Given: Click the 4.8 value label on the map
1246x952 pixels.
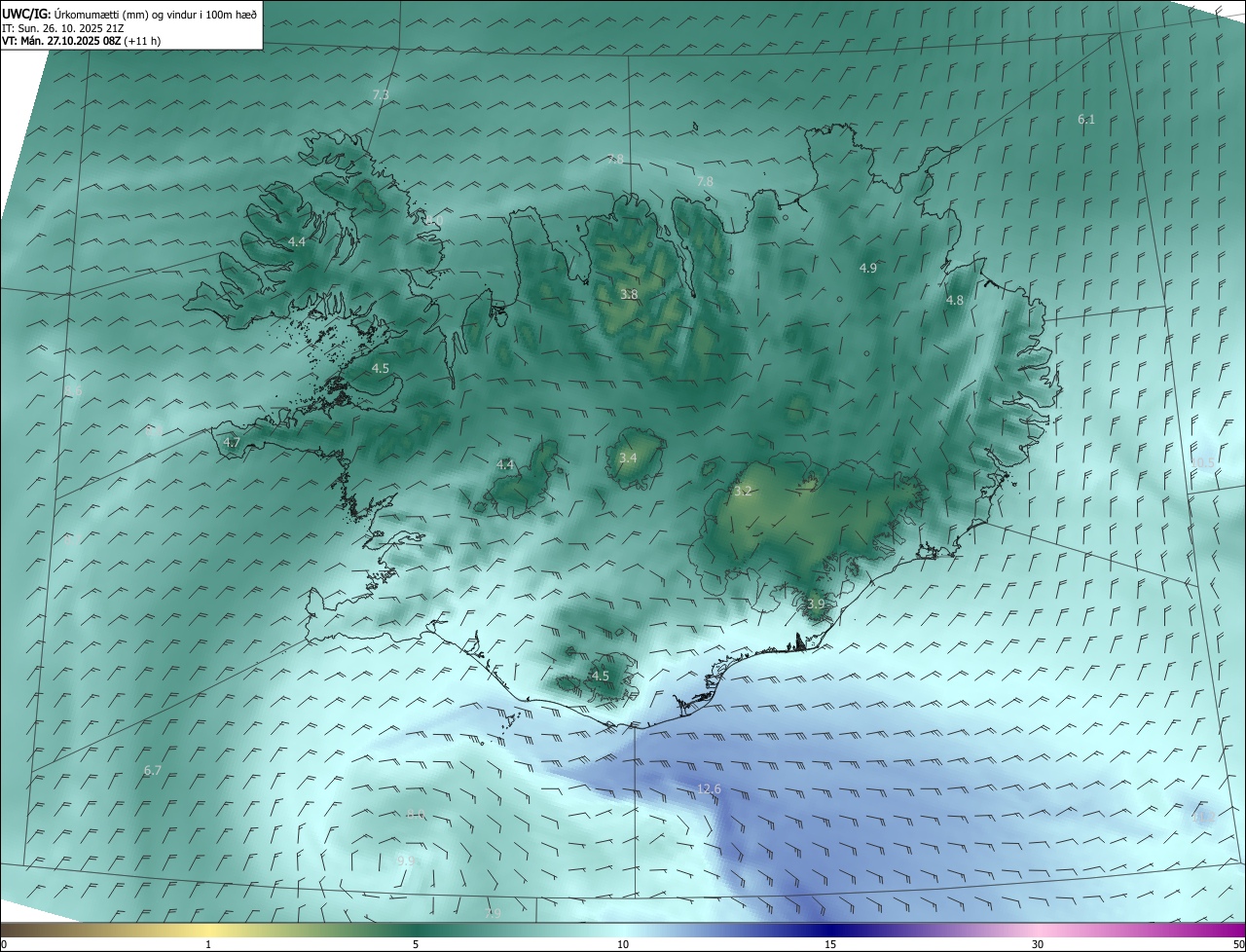Looking at the screenshot, I should tap(955, 301).
